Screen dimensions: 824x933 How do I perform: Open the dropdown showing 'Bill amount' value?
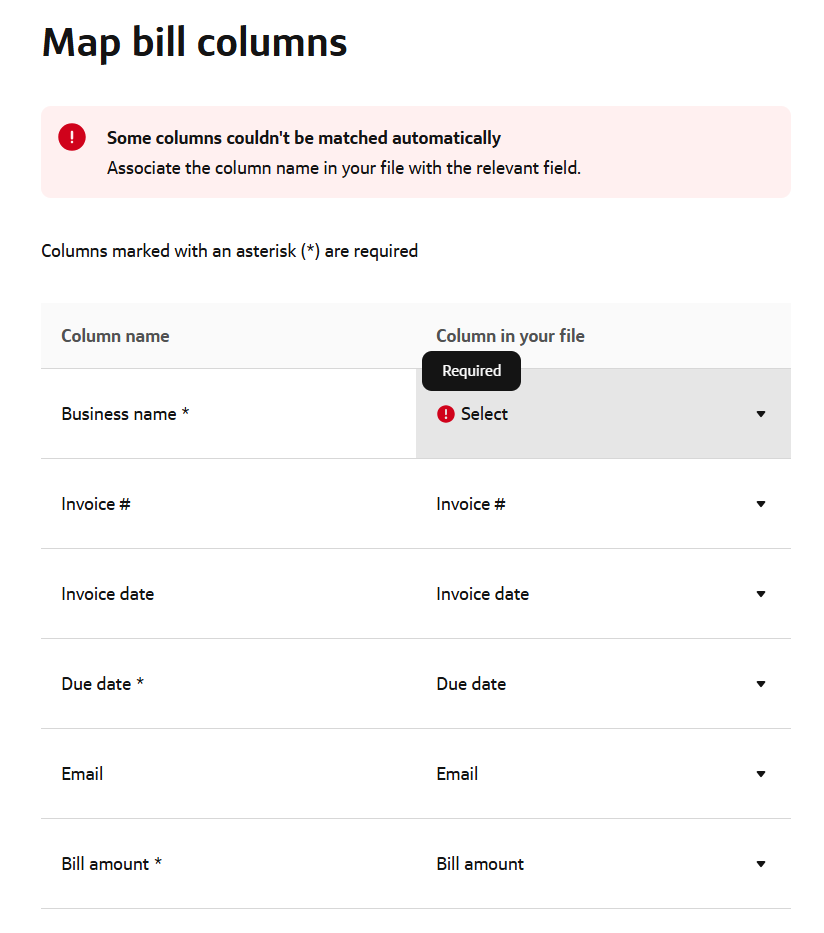coord(602,864)
